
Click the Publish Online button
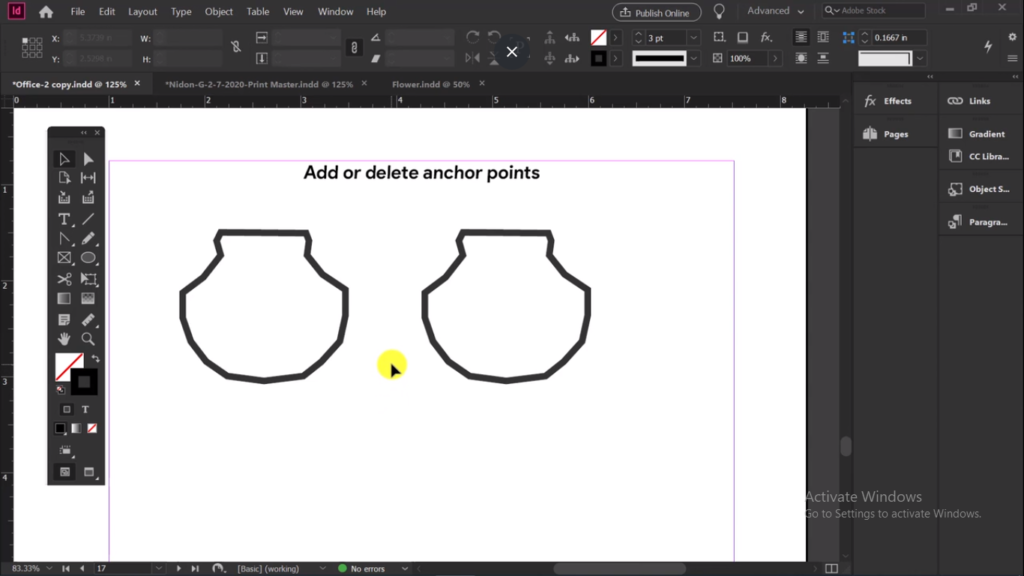pyautogui.click(x=656, y=12)
